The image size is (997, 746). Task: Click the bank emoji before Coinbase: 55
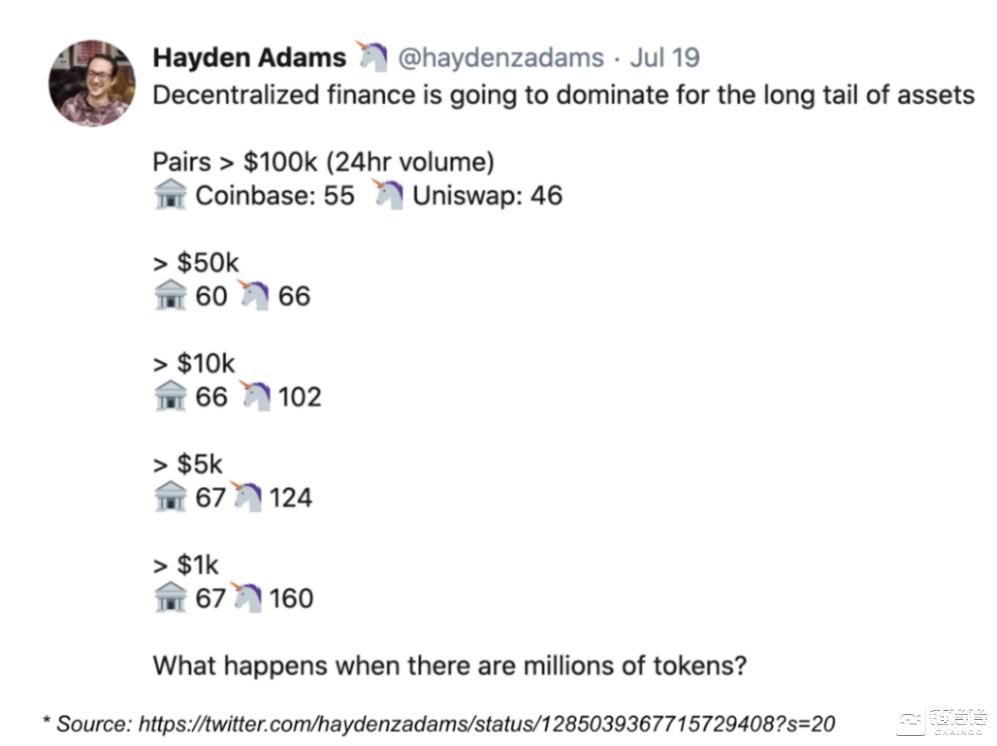(170, 195)
